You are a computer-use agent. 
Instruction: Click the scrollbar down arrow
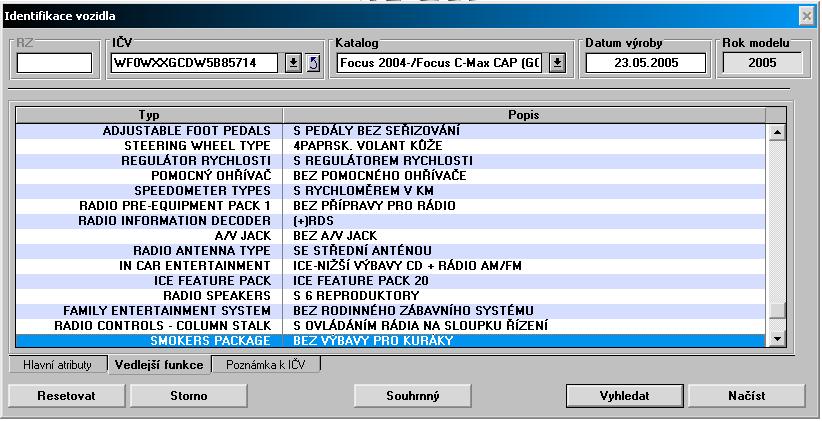tap(777, 341)
